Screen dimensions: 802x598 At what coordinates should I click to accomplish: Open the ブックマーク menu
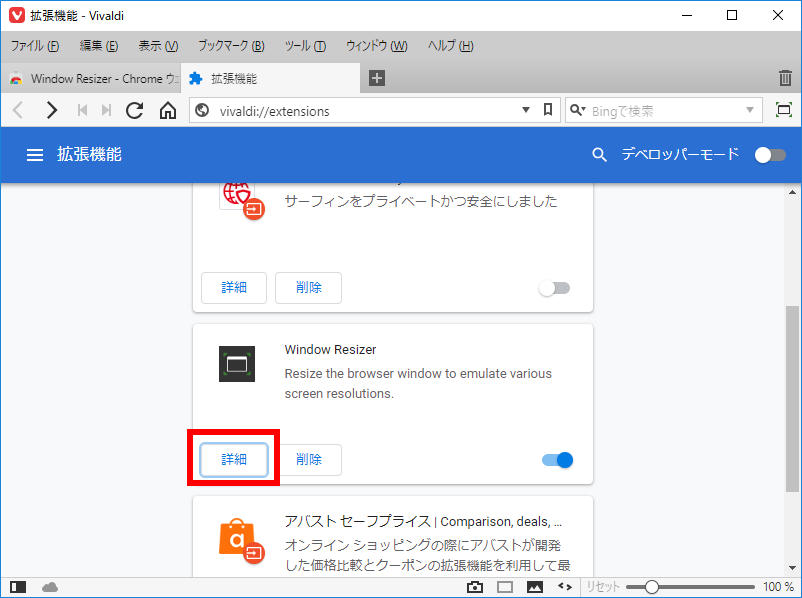click(x=231, y=46)
